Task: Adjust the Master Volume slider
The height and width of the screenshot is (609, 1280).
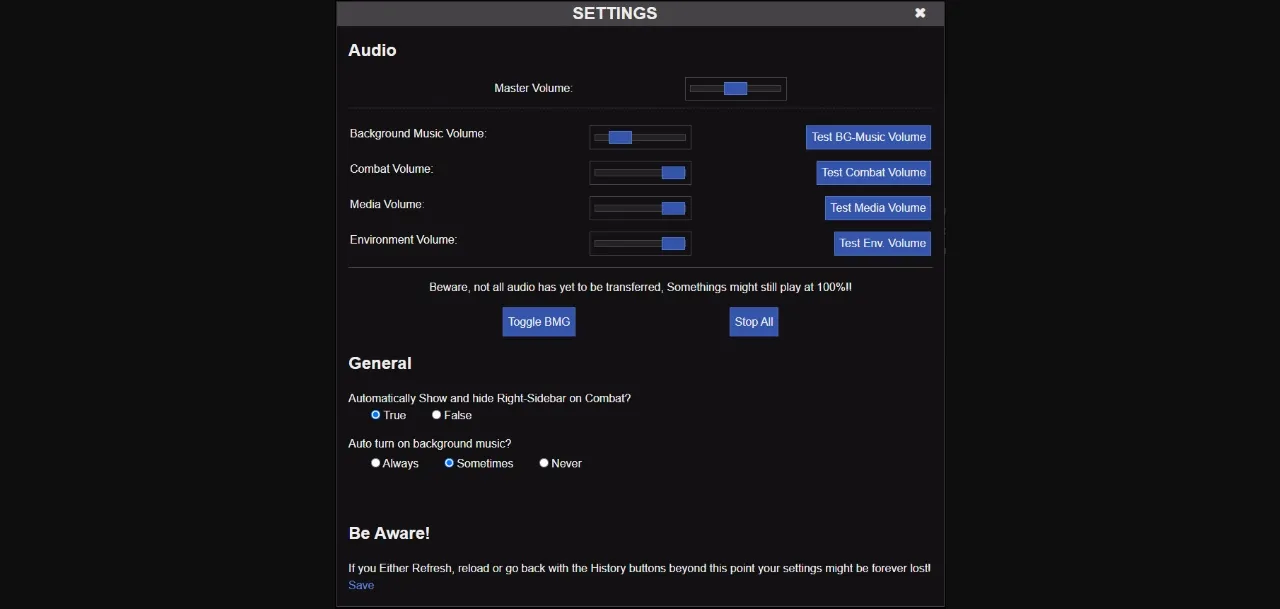Action: pyautogui.click(x=735, y=88)
